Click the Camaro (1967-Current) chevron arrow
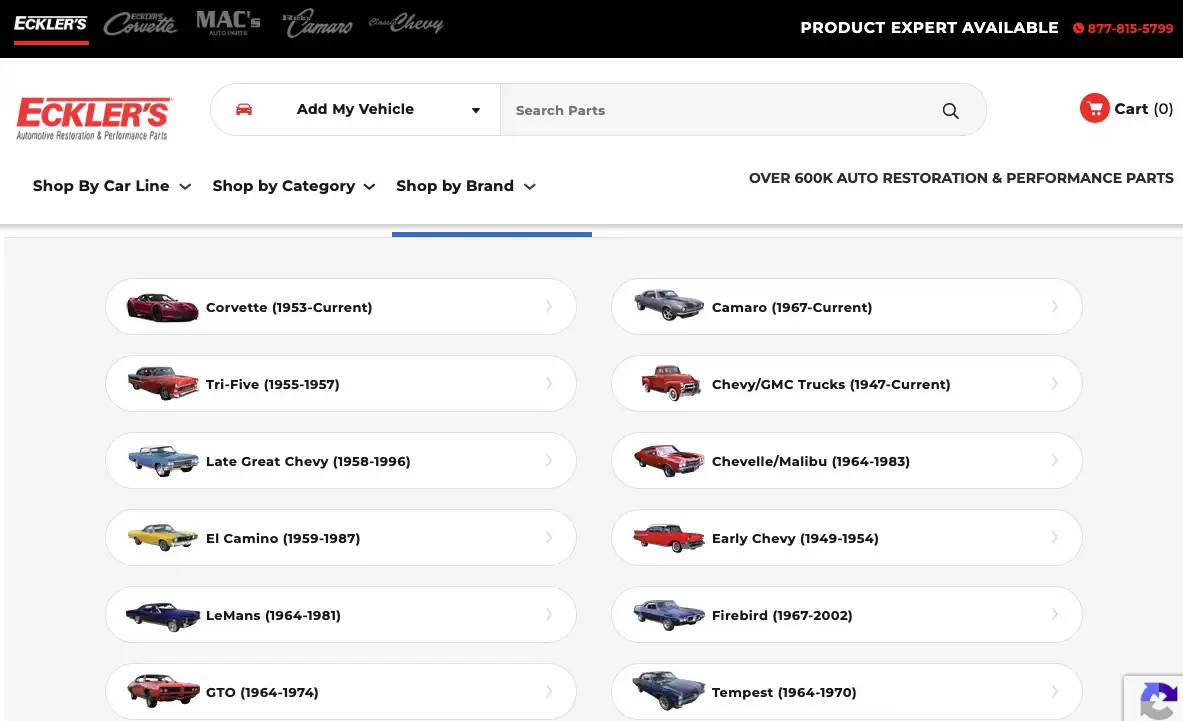1183x721 pixels. [1055, 306]
